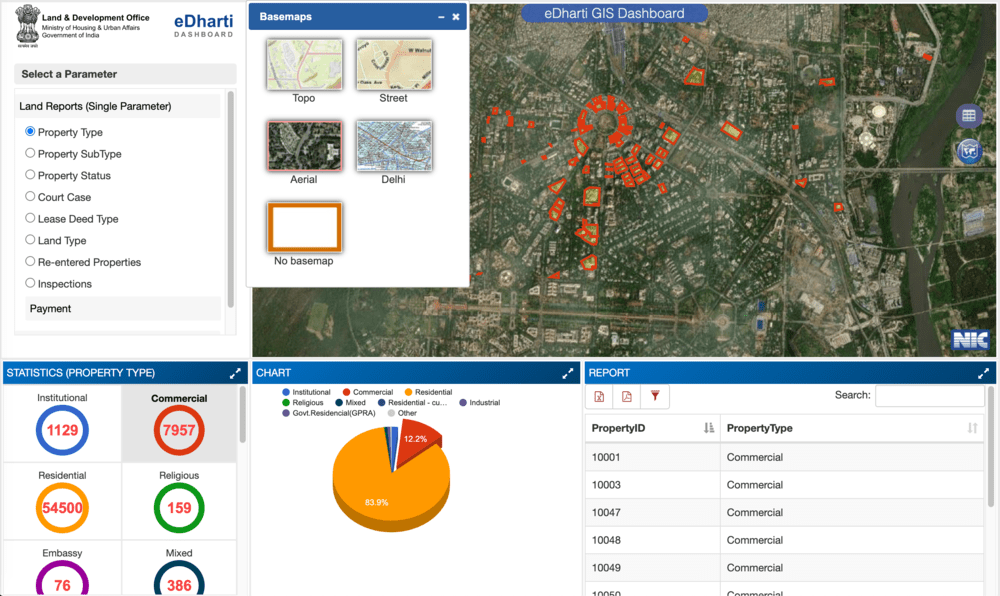Choose the No basemap option
The width and height of the screenshot is (1000, 596).
(304, 228)
